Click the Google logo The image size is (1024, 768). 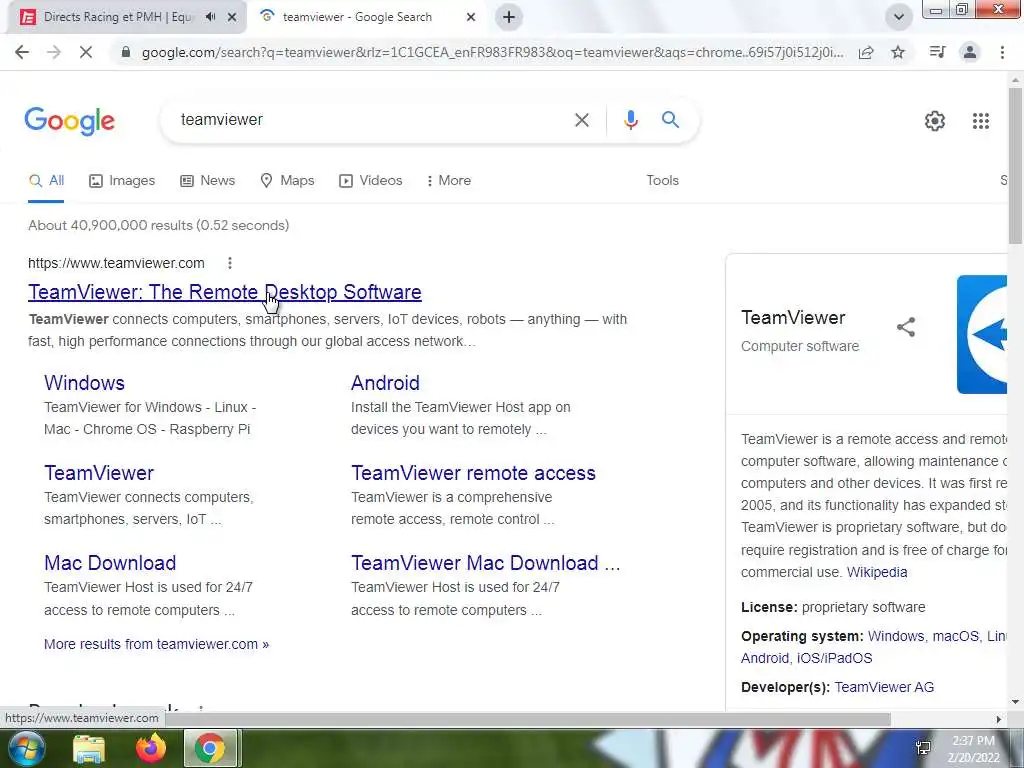[x=70, y=121]
